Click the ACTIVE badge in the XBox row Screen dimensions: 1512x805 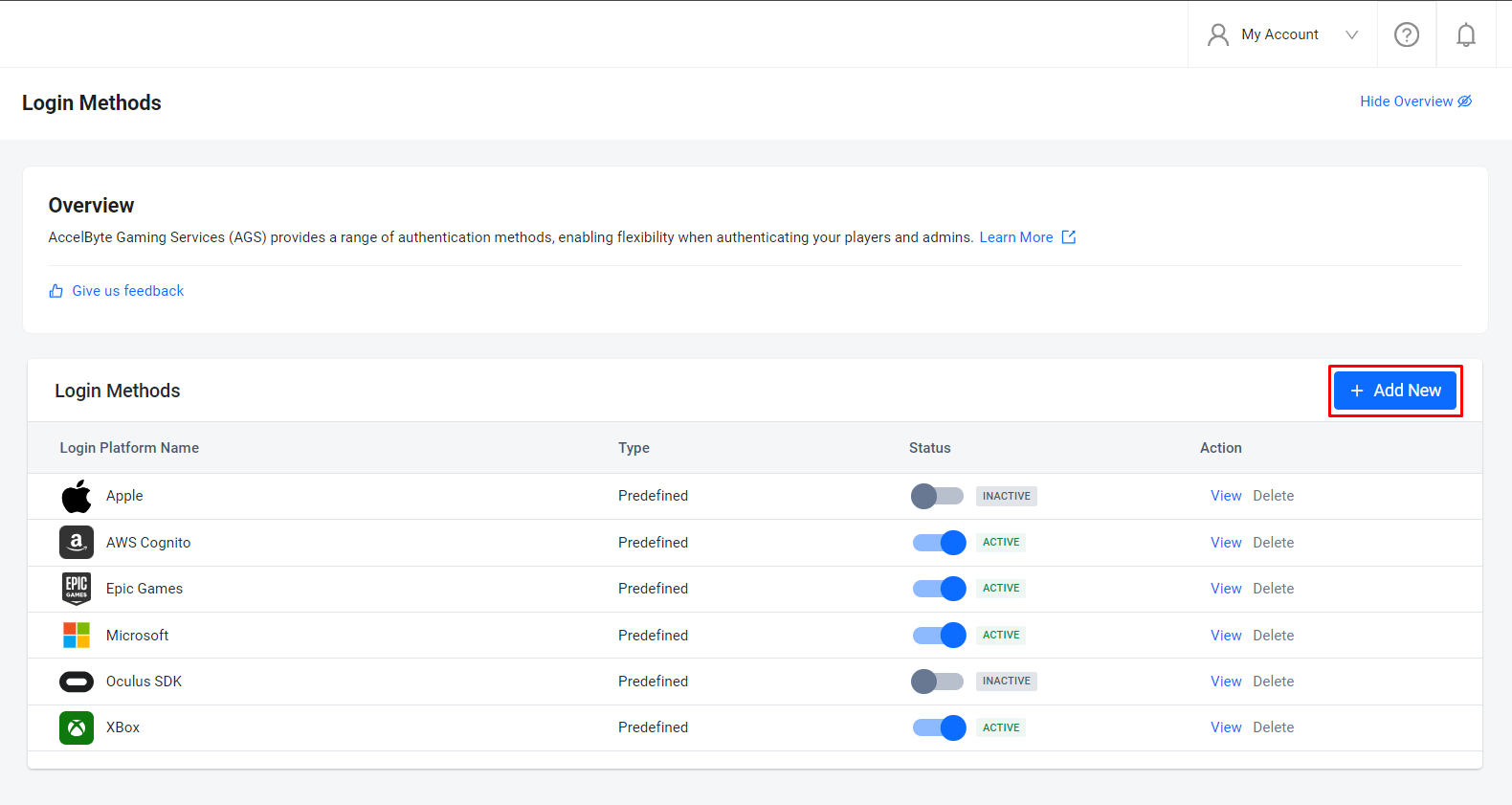pyautogui.click(x=1001, y=727)
